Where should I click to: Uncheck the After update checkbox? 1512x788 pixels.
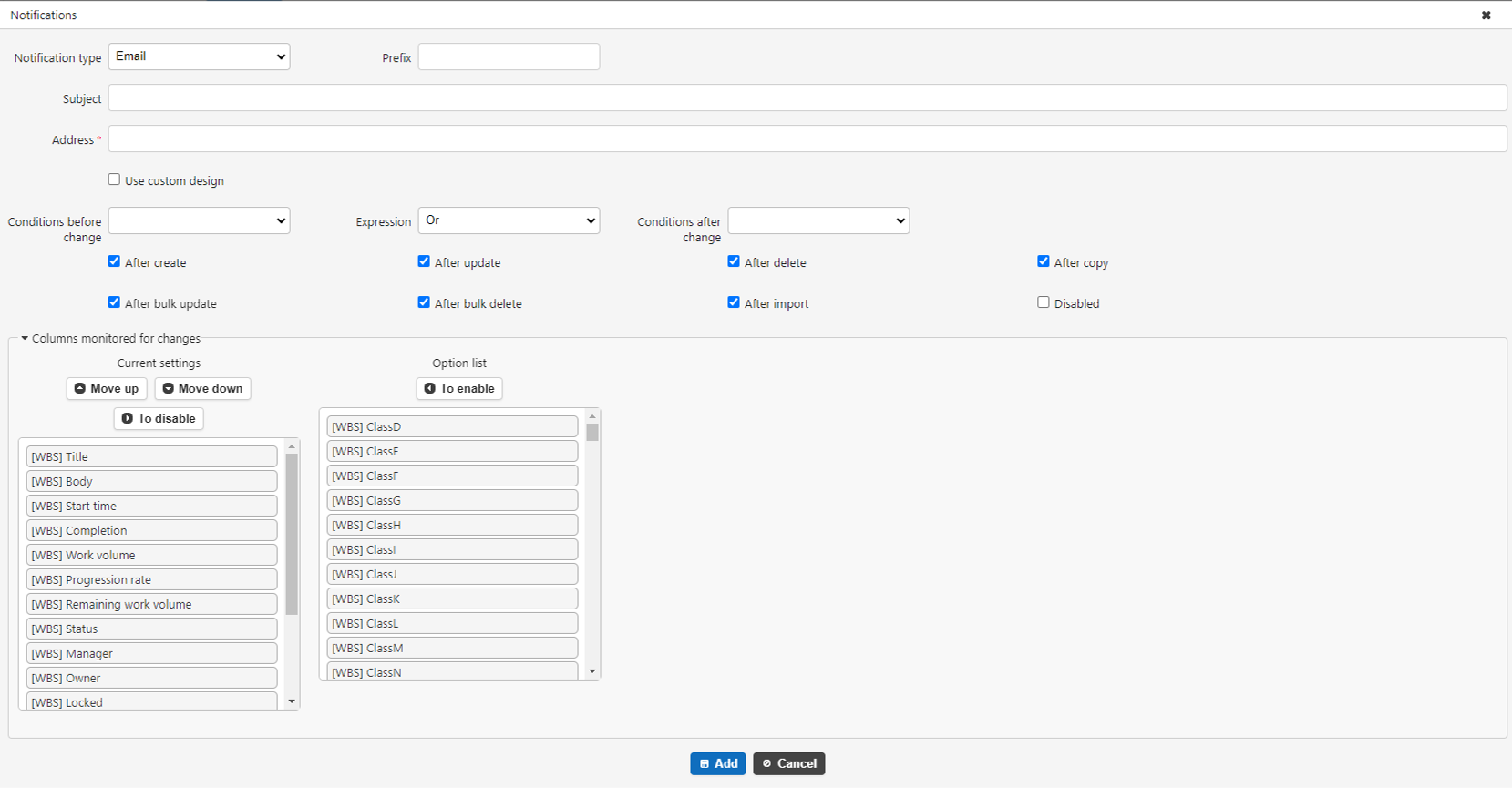click(x=424, y=261)
